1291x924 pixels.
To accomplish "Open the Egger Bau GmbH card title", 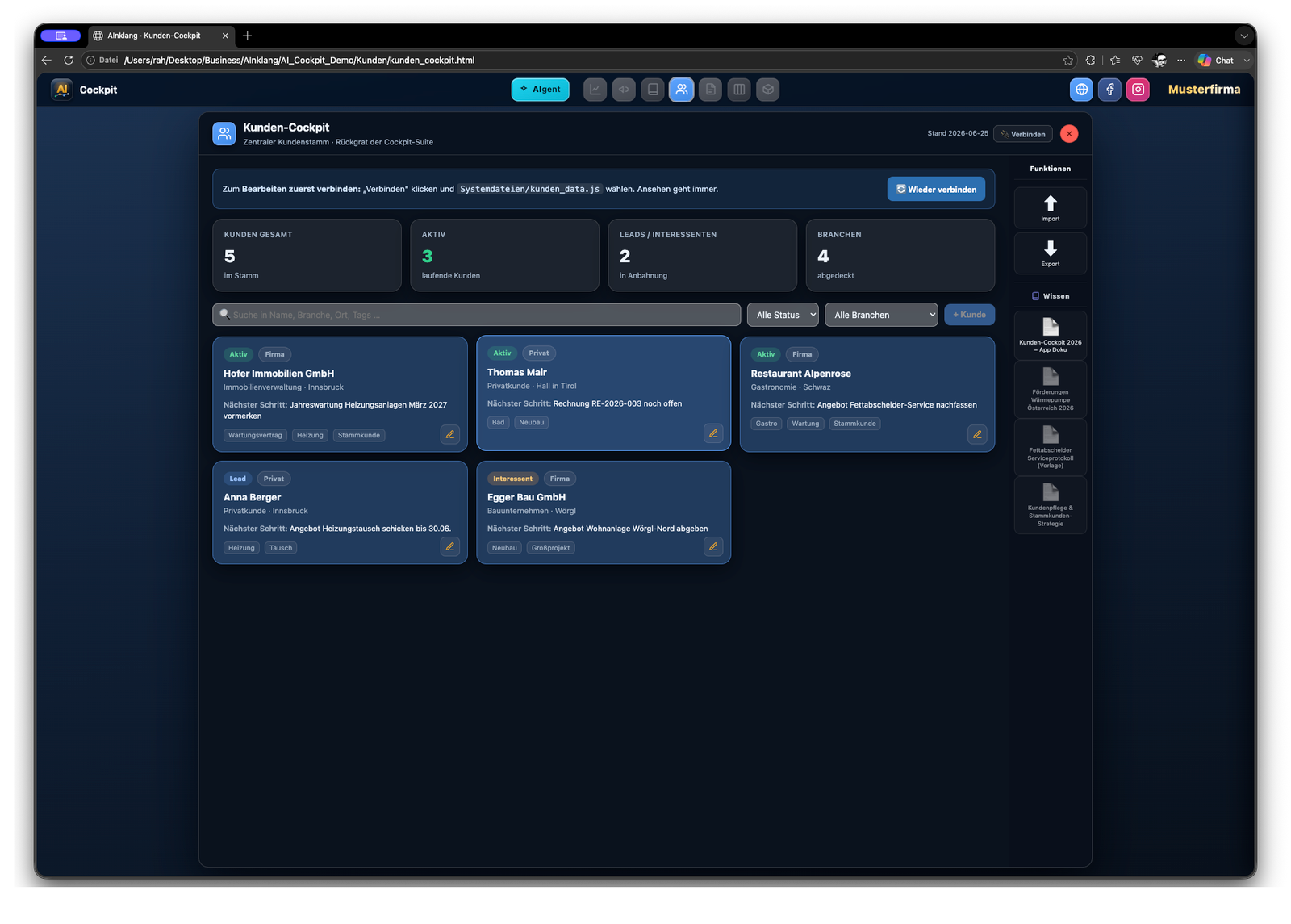I will pos(526,497).
